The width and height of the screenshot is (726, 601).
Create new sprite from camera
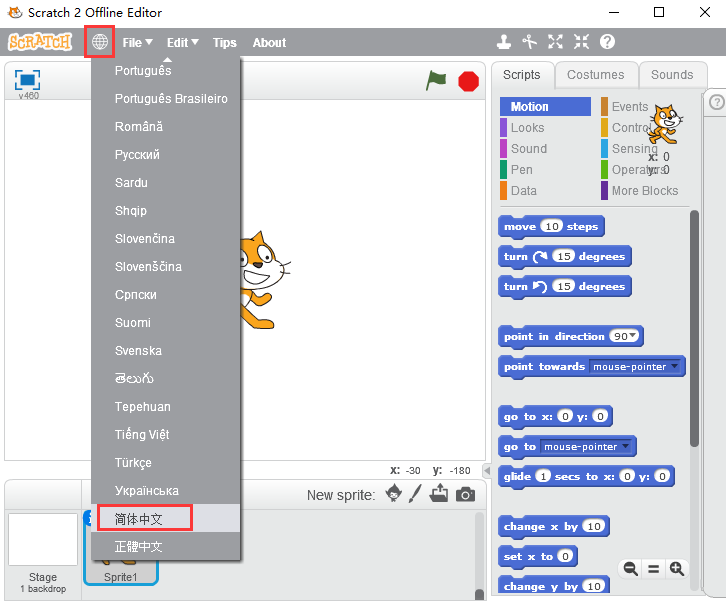(x=465, y=495)
